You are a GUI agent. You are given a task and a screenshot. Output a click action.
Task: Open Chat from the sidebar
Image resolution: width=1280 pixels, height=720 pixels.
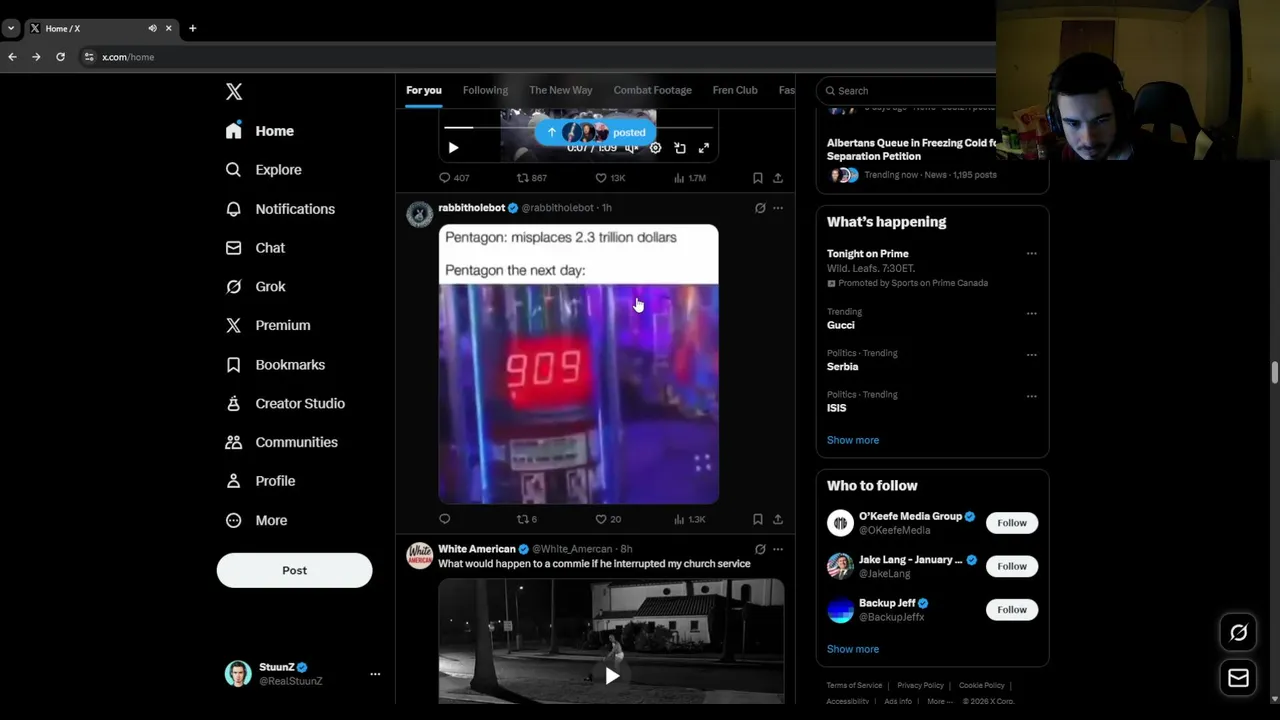tap(256, 248)
